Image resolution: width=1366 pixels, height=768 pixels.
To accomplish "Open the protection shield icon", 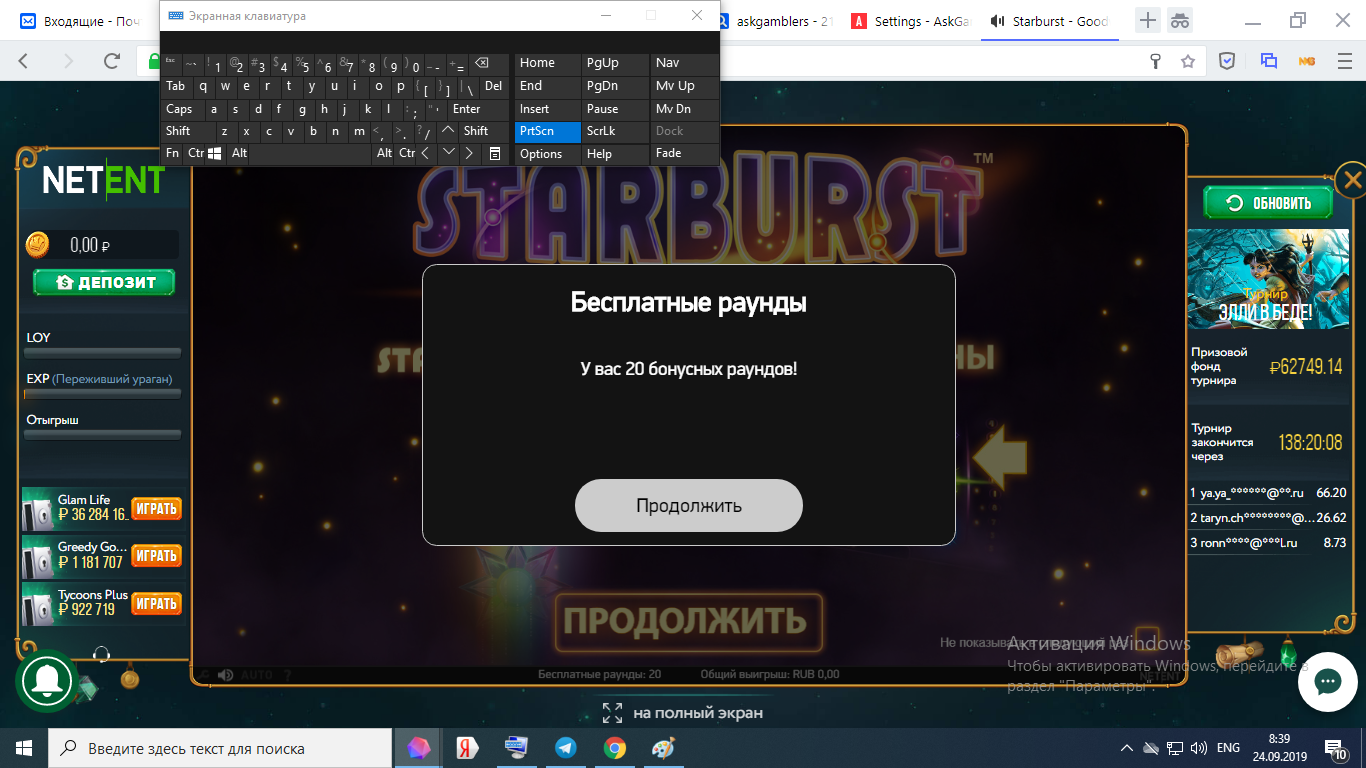I will click(1227, 61).
